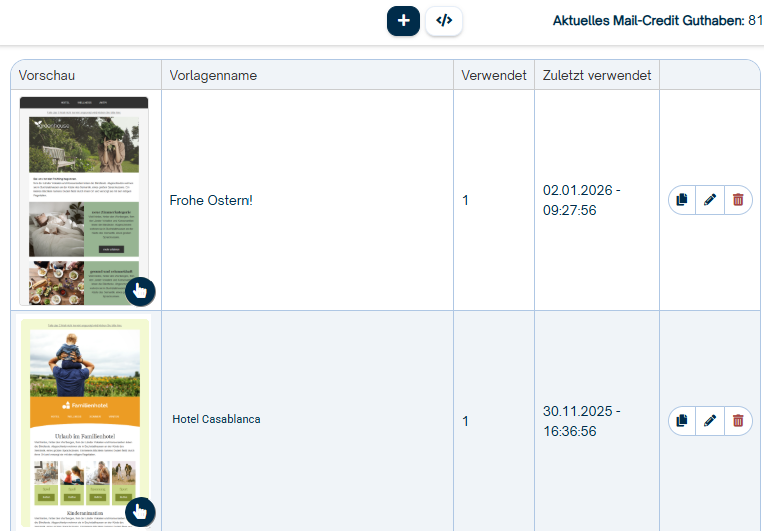Click the Vorschau column header

[47, 76]
